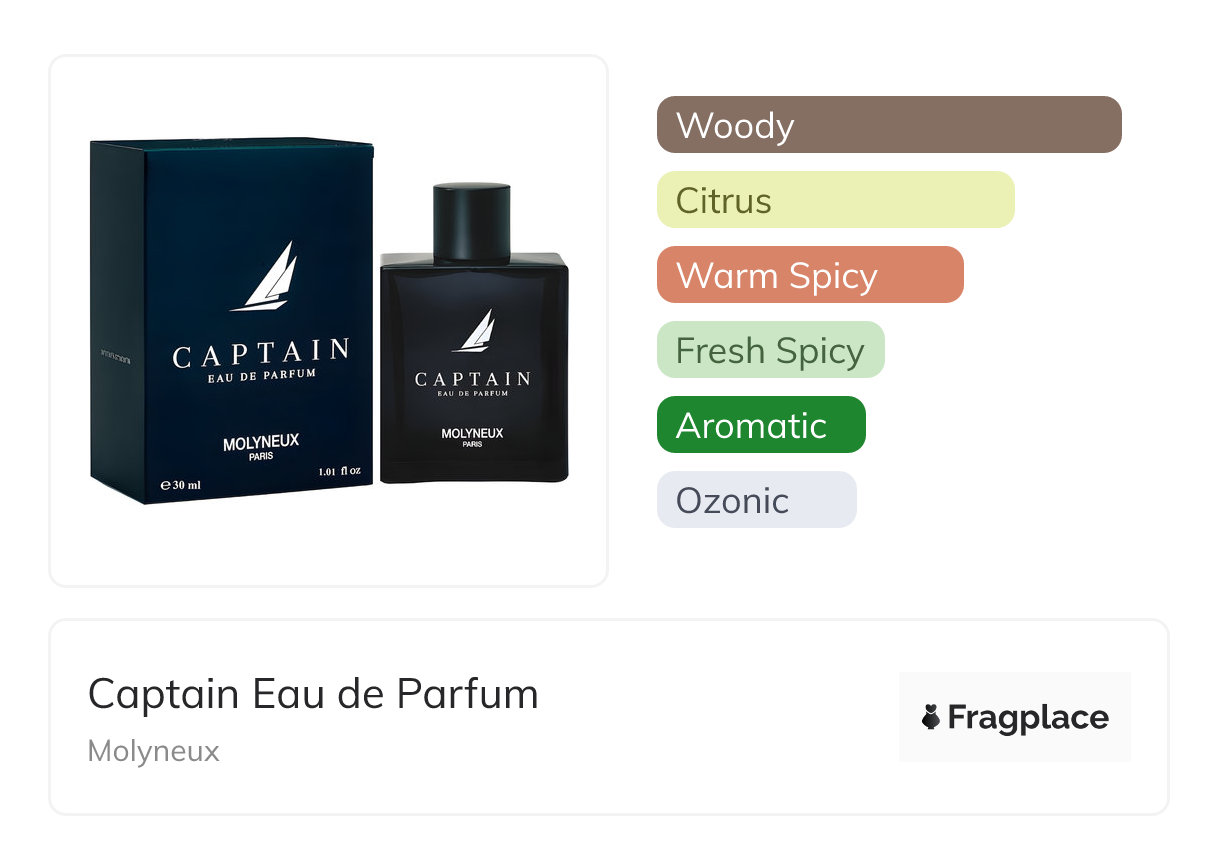1218x864 pixels.
Task: Click the navy Captain perfume box image
Action: (231, 321)
